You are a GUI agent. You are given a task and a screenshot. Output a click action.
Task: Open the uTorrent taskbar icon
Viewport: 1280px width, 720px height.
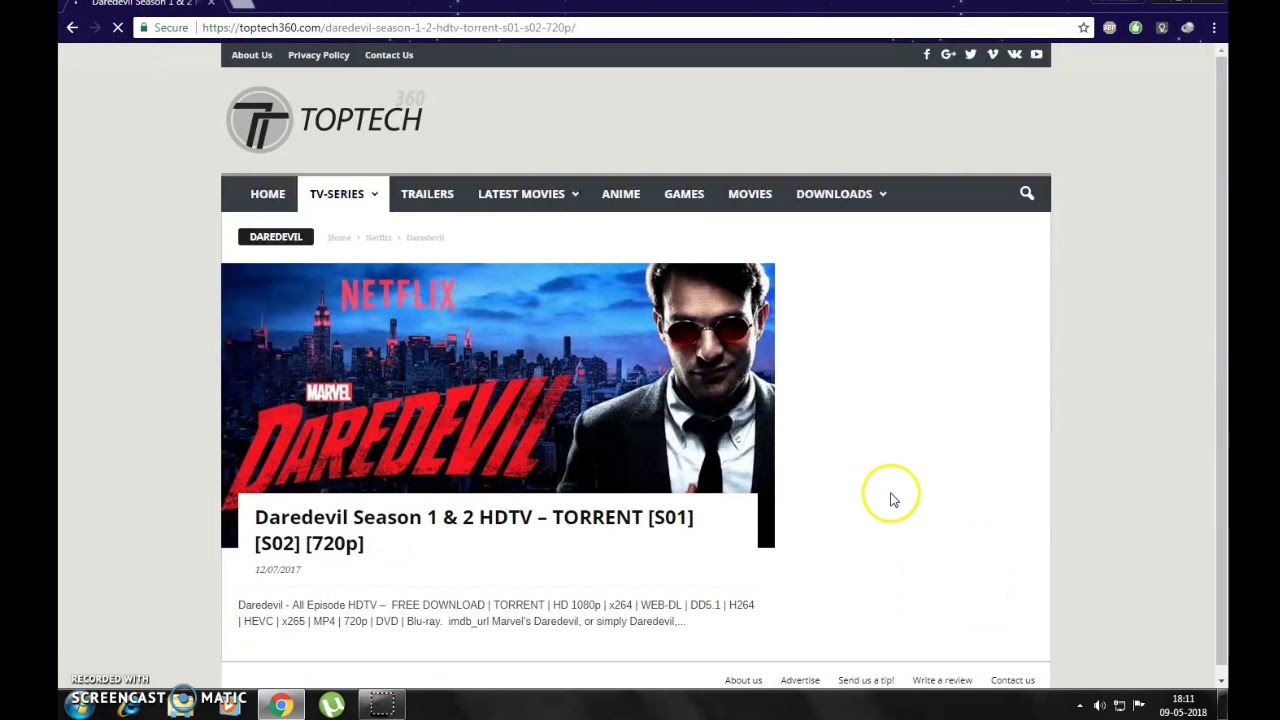(x=331, y=706)
